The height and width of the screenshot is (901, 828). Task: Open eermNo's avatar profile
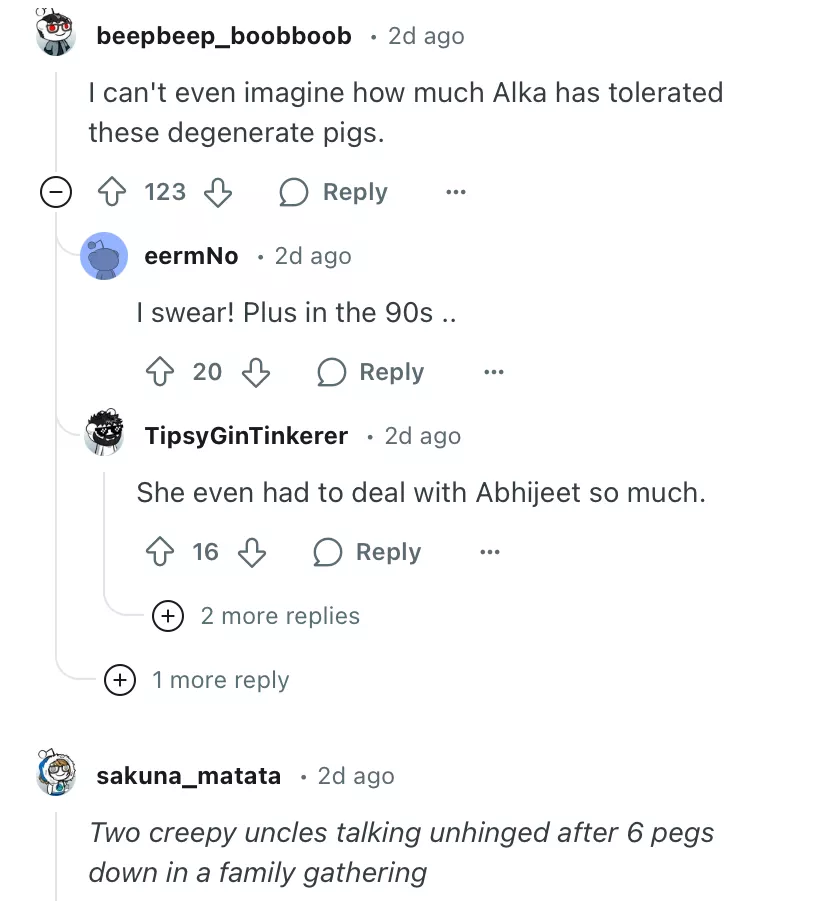point(103,256)
